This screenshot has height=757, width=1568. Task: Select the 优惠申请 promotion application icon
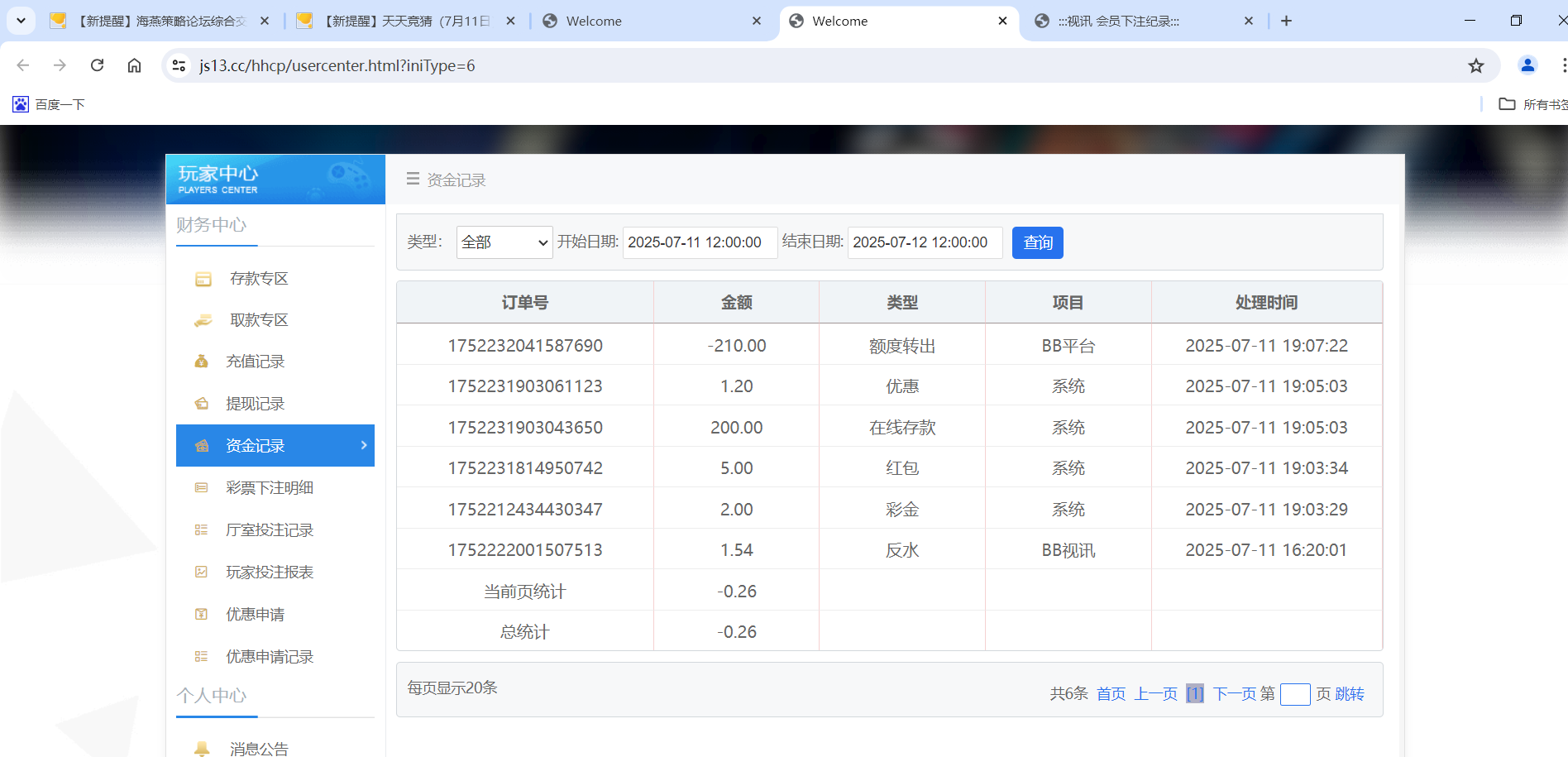202,614
